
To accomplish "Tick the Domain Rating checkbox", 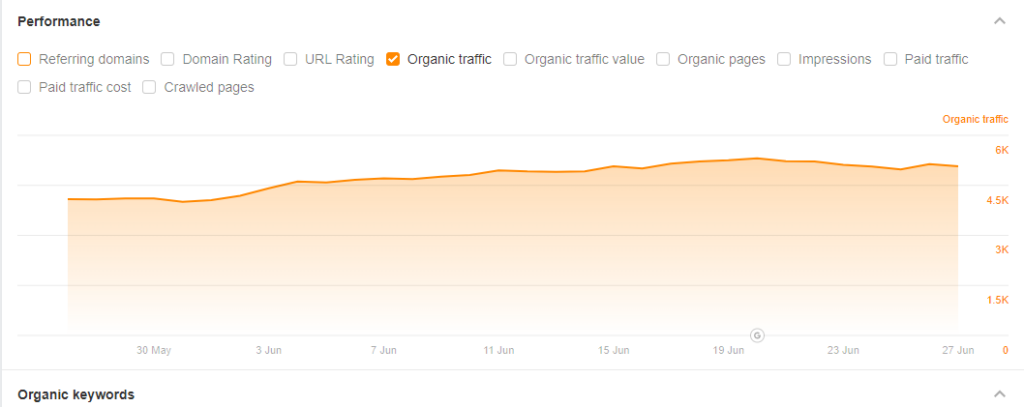I will [x=168, y=59].
